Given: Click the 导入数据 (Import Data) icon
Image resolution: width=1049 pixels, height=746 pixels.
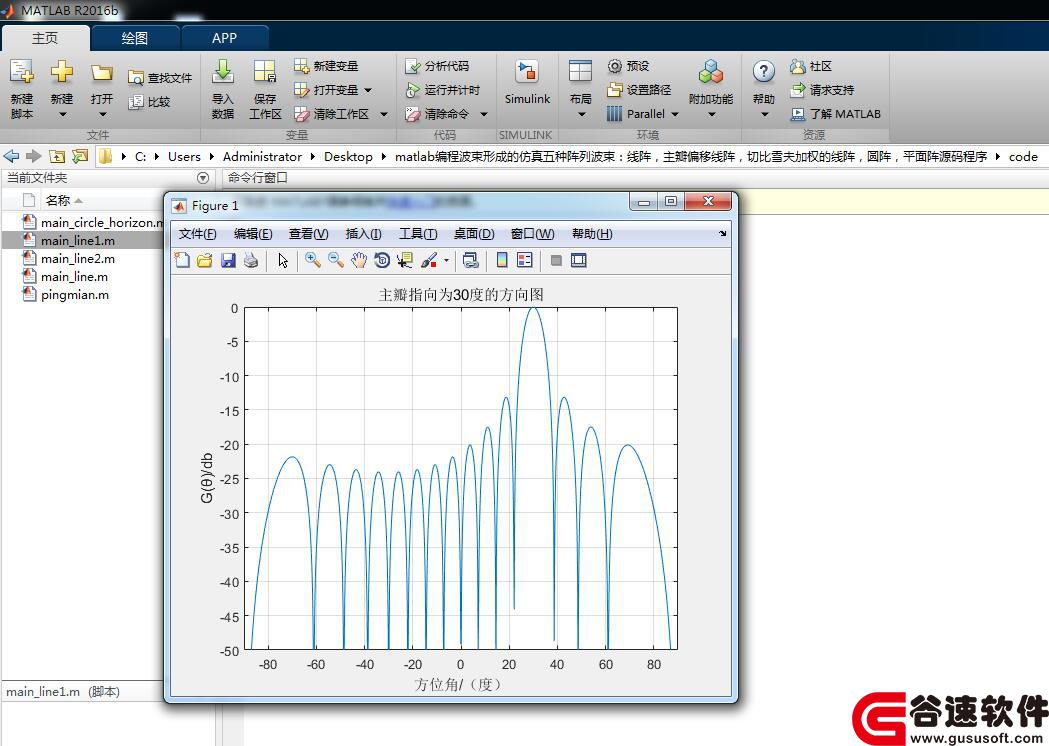Looking at the screenshot, I should pyautogui.click(x=223, y=72).
